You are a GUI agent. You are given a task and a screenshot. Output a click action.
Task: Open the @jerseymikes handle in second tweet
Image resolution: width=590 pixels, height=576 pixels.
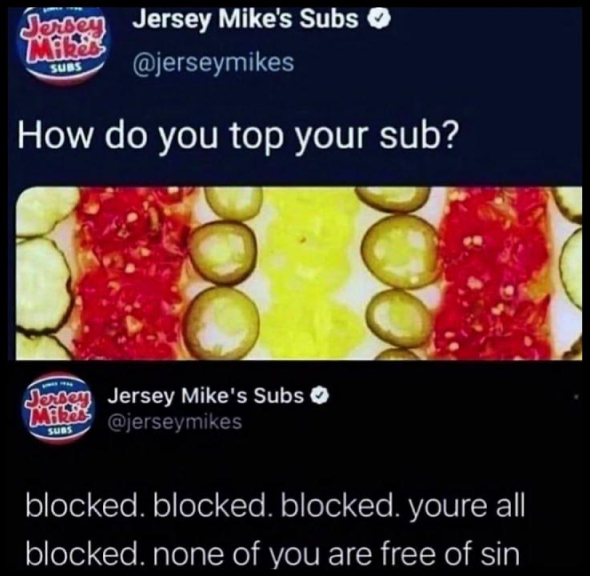click(x=175, y=421)
